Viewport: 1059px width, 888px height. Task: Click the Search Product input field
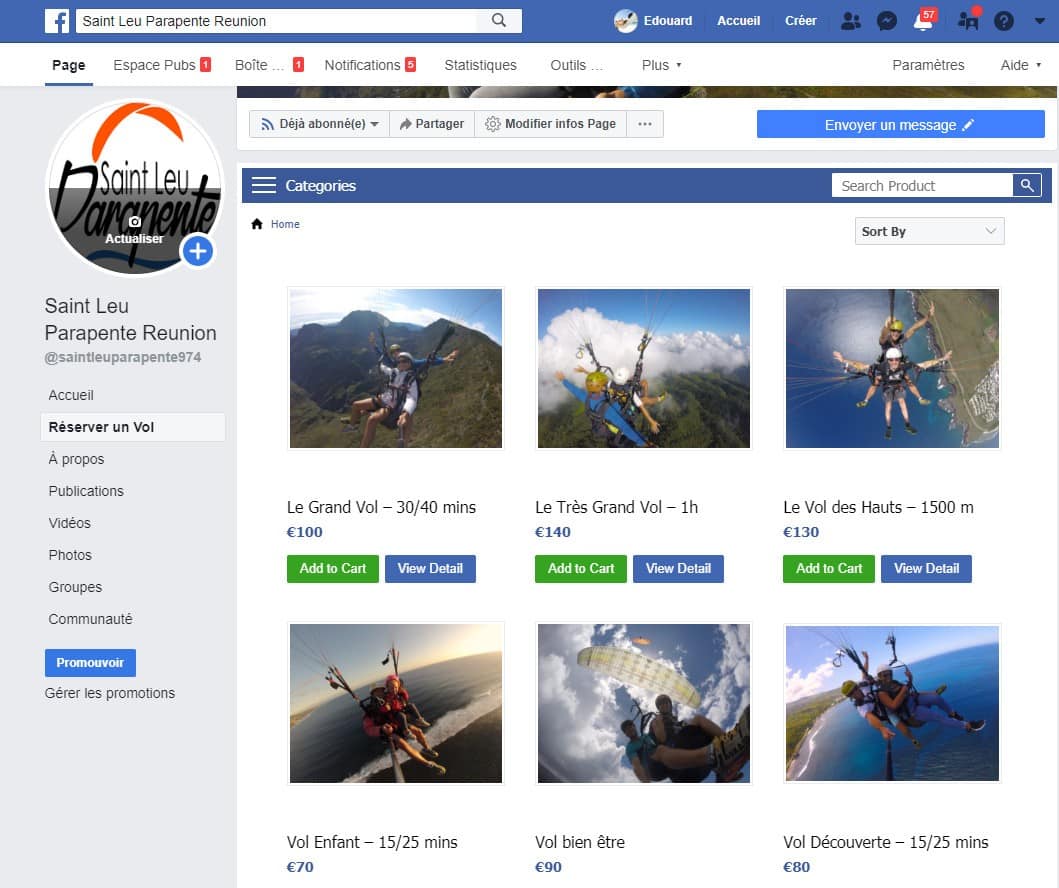922,185
